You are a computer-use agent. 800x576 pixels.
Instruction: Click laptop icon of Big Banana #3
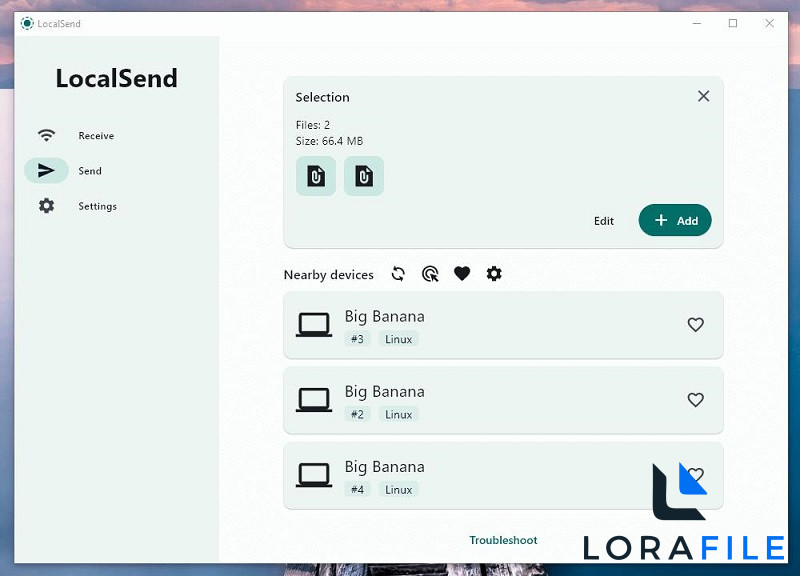point(314,325)
